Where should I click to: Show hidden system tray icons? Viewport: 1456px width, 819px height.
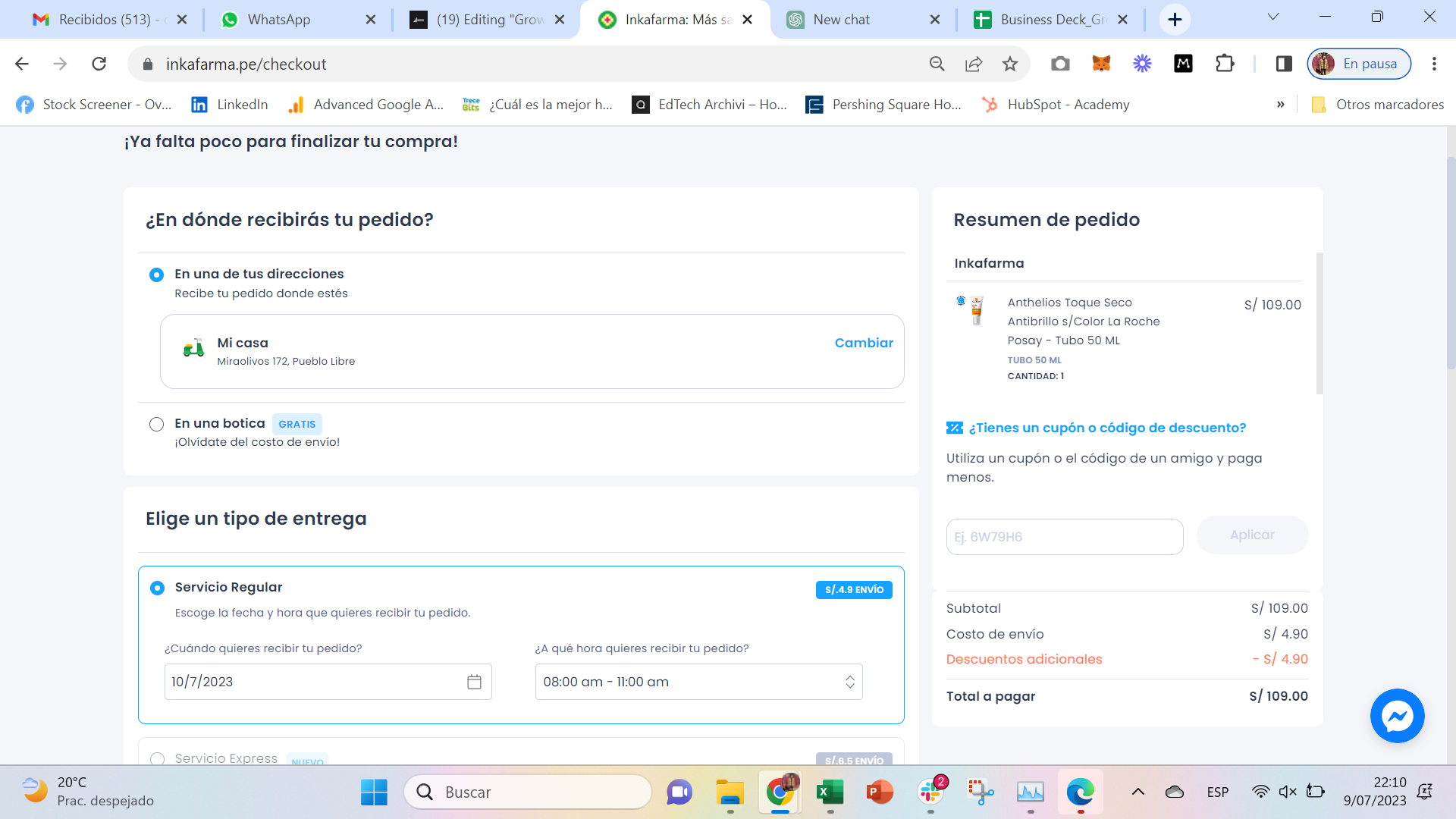click(x=1138, y=792)
